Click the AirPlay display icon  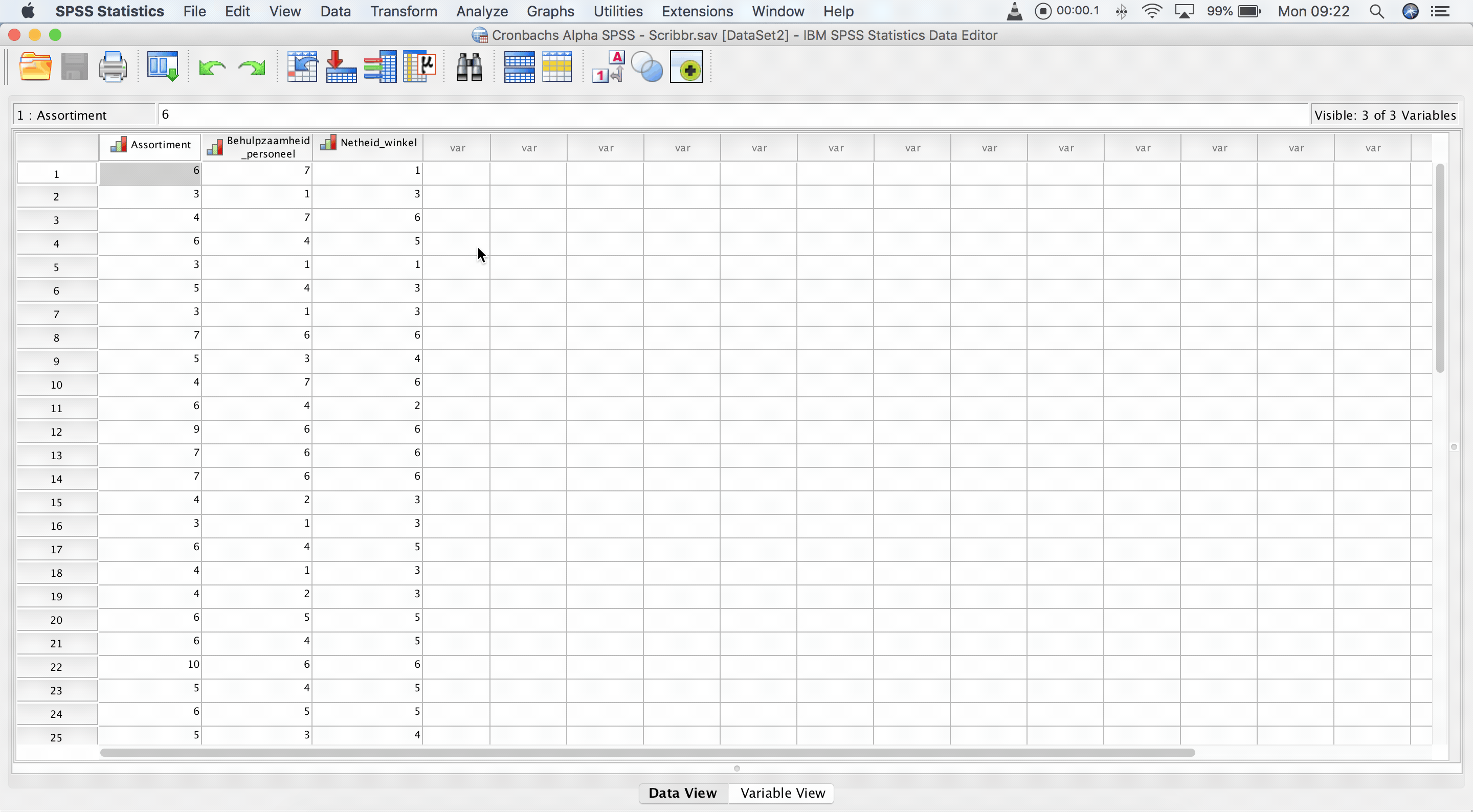point(1184,11)
